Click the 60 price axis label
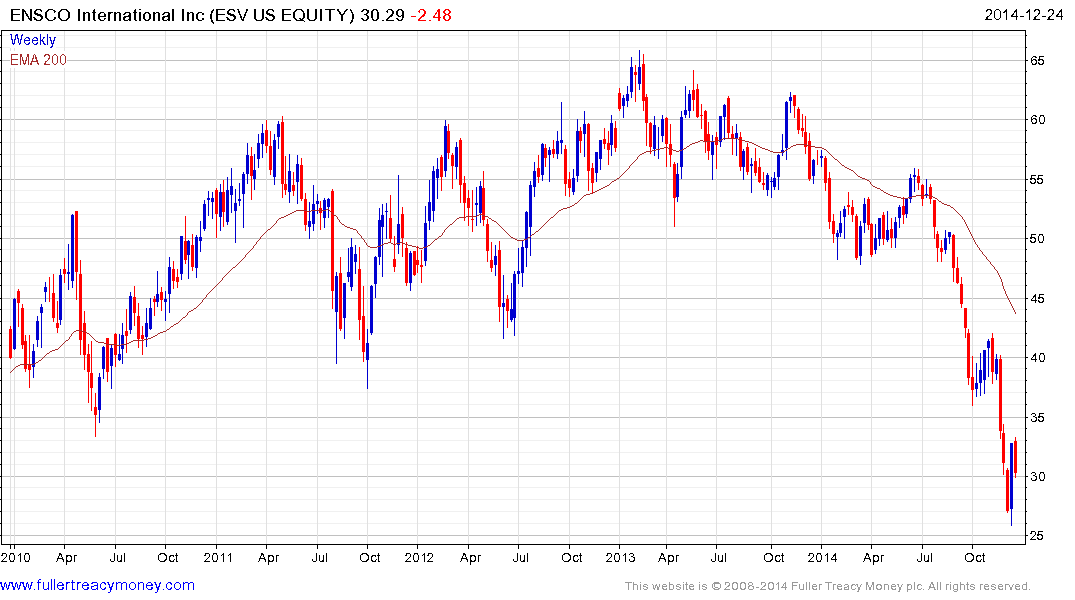Viewport: 1075px width, 600px height. [x=1037, y=119]
